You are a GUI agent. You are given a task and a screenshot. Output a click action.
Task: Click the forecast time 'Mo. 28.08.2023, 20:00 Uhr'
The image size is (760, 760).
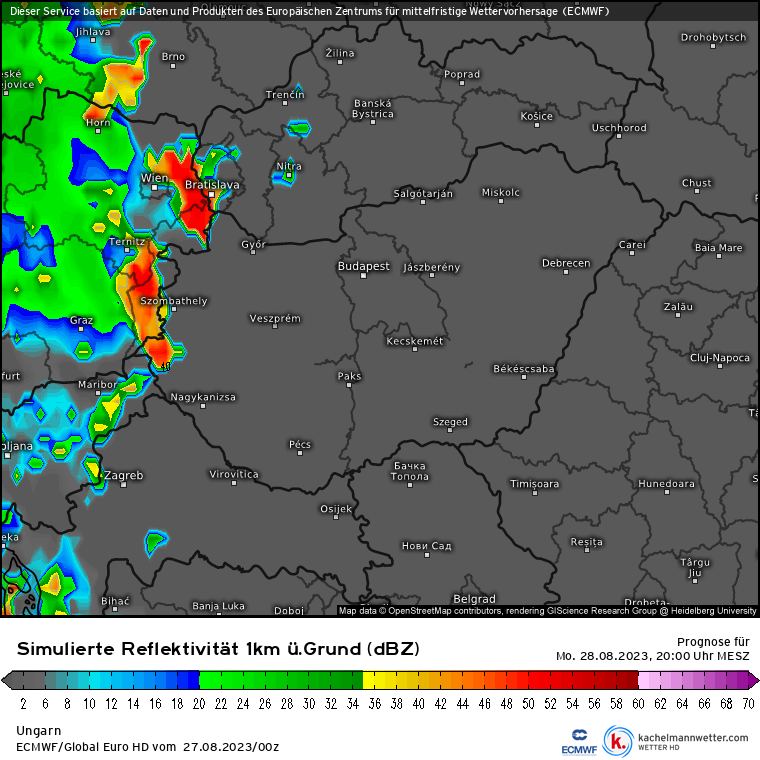coord(652,656)
